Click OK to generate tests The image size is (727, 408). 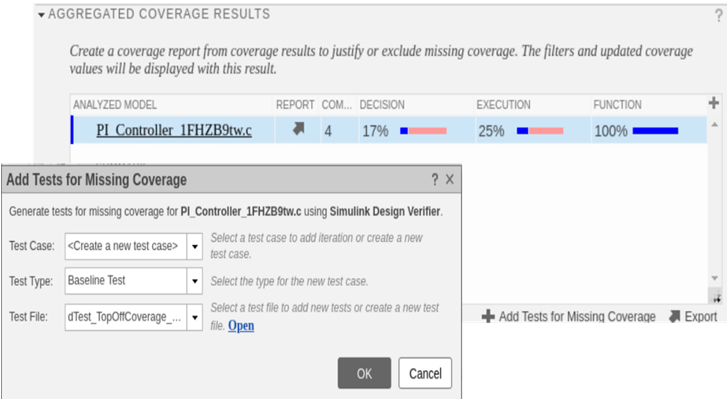pos(364,373)
